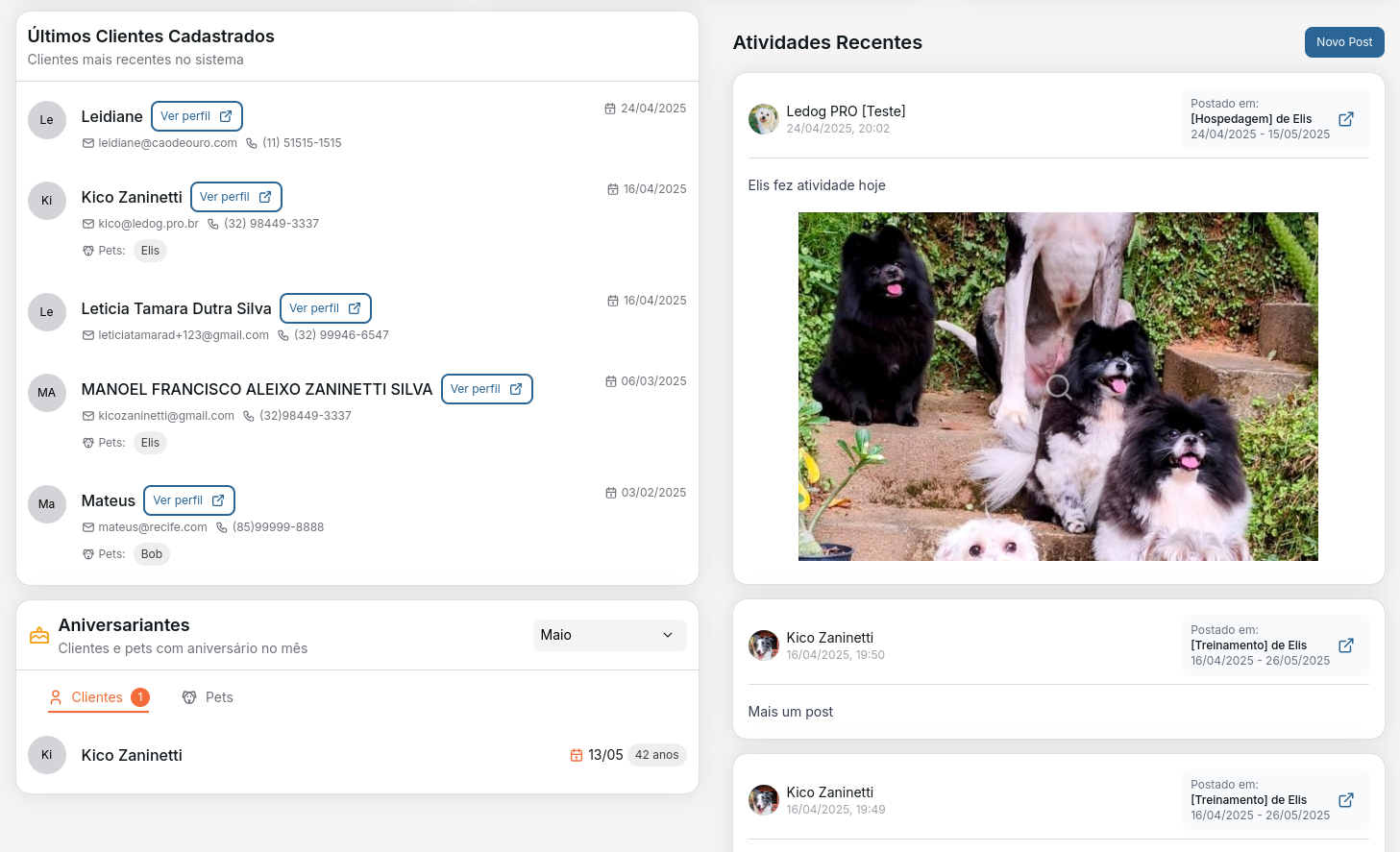This screenshot has width=1400, height=852.
Task: Click the 'MA' avatar for Manoel Francisco
Action: tap(47, 393)
